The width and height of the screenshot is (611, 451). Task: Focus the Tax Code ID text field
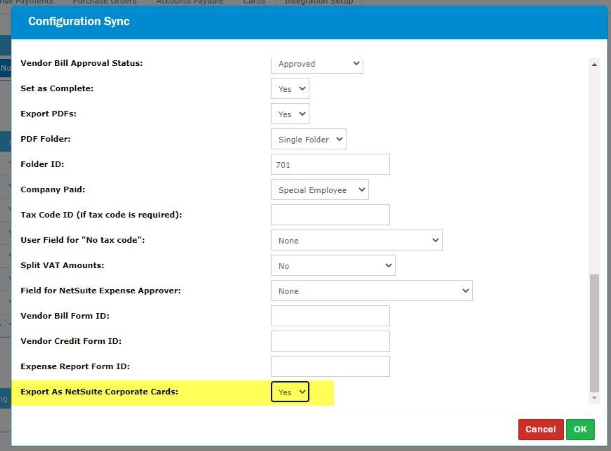(330, 214)
